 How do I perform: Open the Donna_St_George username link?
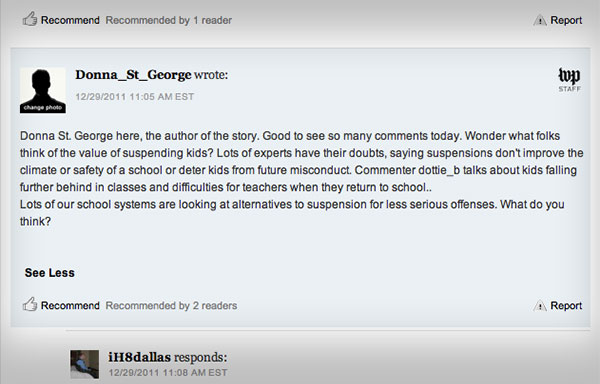pyautogui.click(x=133, y=75)
